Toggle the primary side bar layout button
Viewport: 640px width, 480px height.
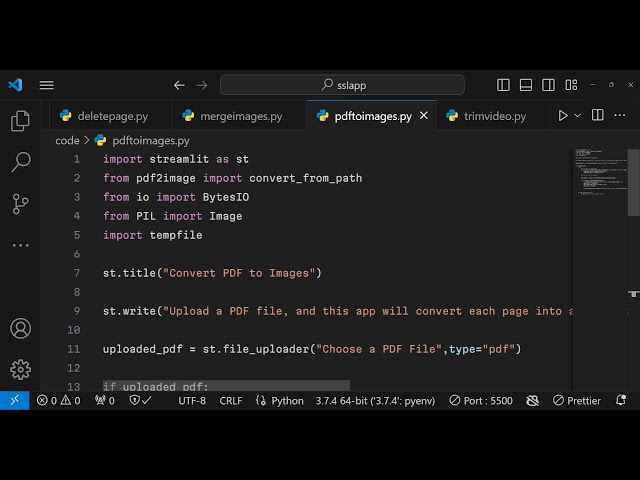click(x=503, y=85)
